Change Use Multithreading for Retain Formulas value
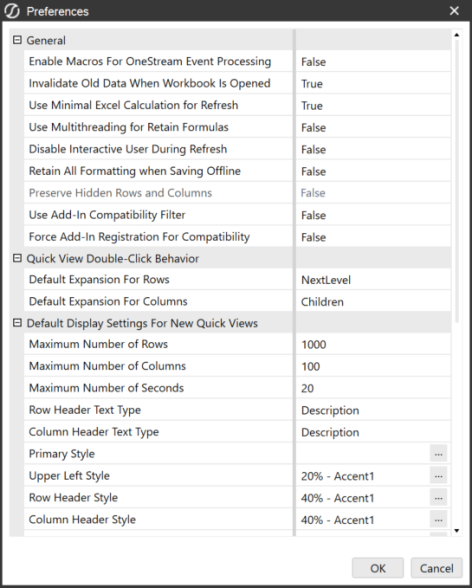 (x=373, y=127)
